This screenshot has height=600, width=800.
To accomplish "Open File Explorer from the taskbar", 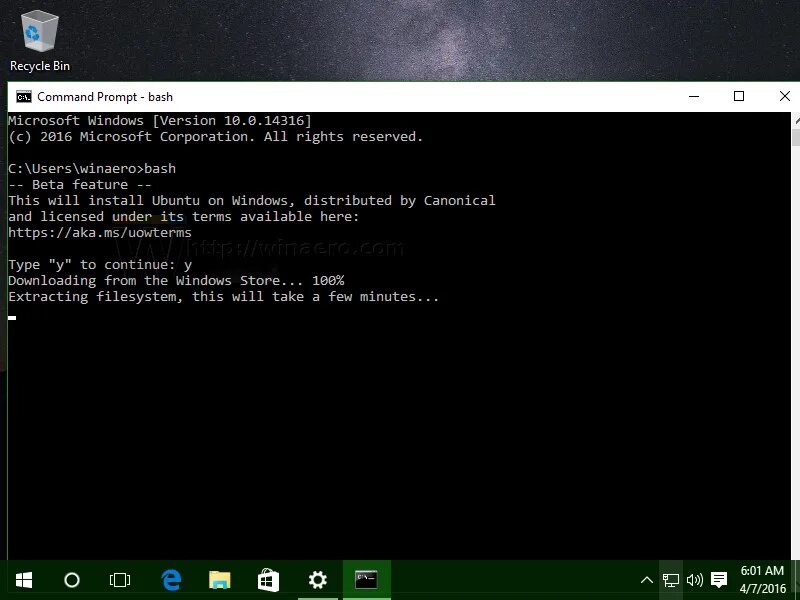I will [x=220, y=580].
